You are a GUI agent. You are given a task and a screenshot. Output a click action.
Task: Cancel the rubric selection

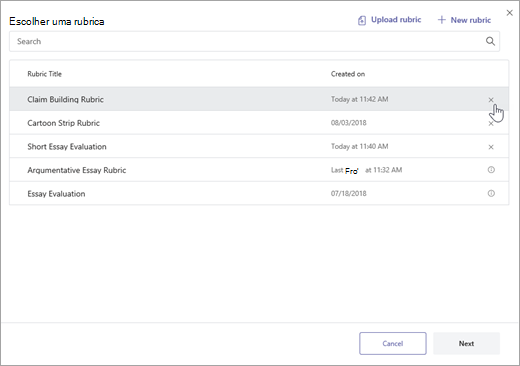[393, 343]
